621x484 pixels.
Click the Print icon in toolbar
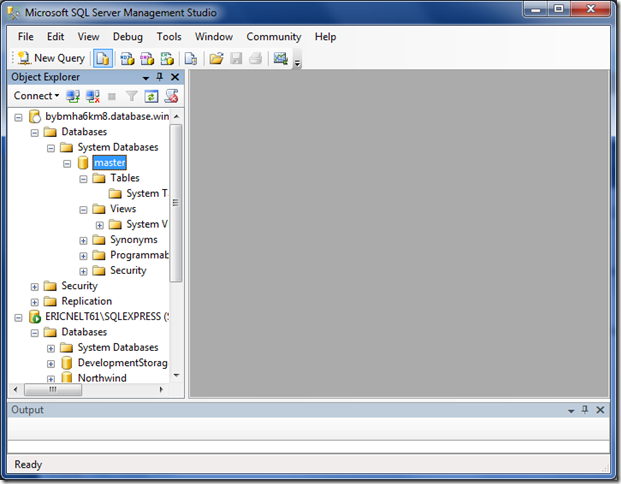tap(255, 59)
